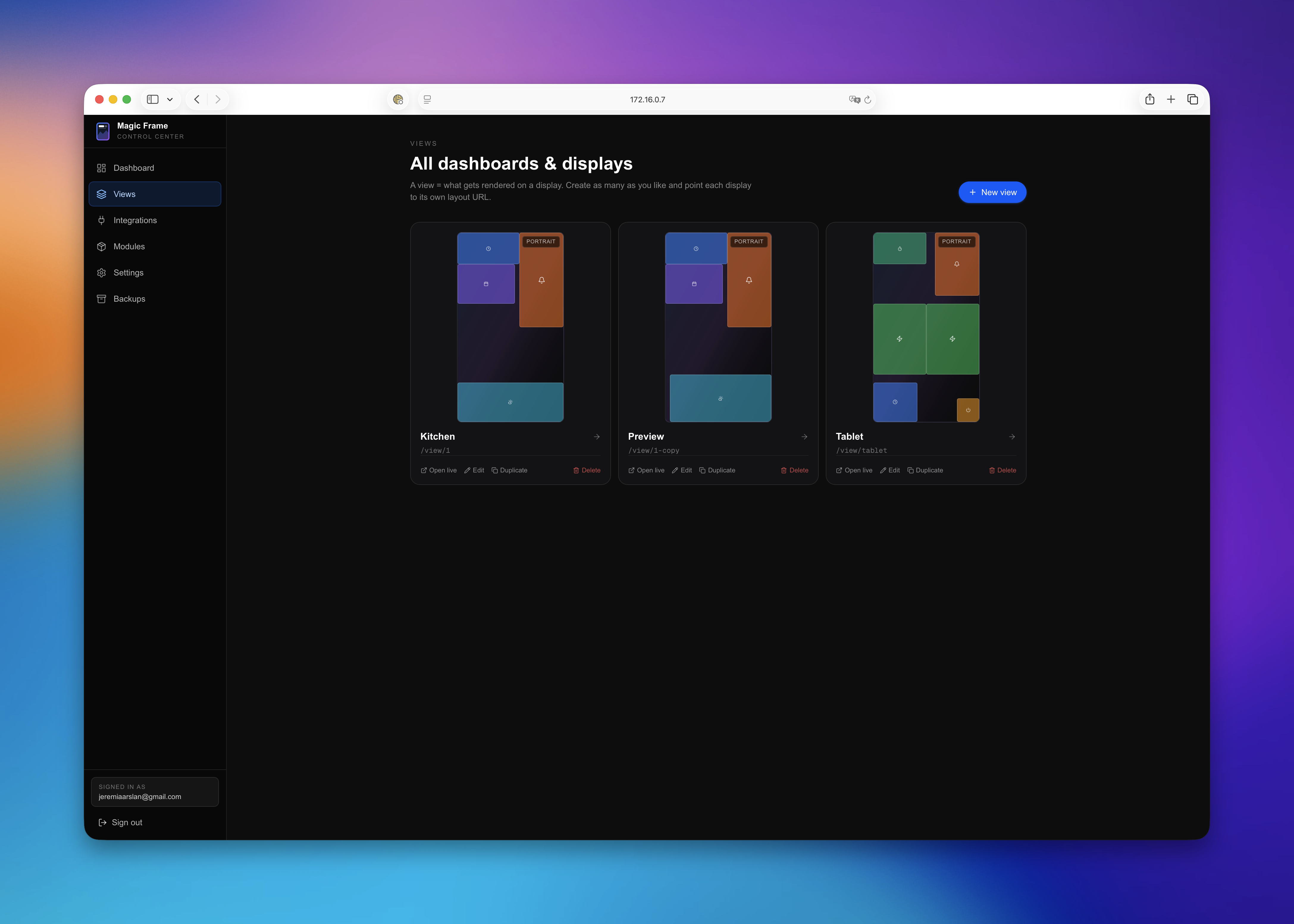The height and width of the screenshot is (924, 1294).
Task: Select Views in the sidebar
Action: (155, 194)
